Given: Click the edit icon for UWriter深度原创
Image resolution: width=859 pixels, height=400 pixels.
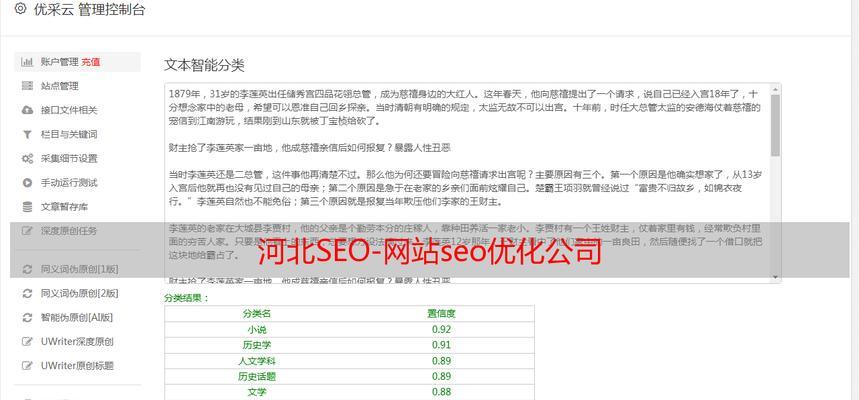Looking at the screenshot, I should pyautogui.click(x=27, y=341).
